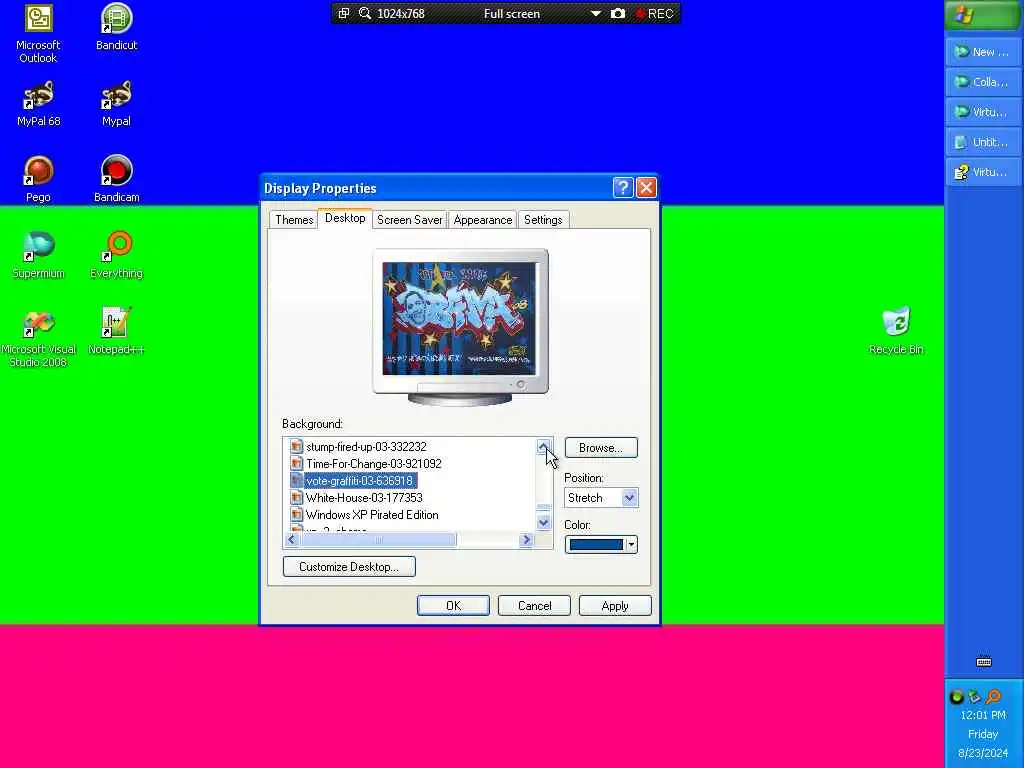Click the Browse... button

[601, 448]
